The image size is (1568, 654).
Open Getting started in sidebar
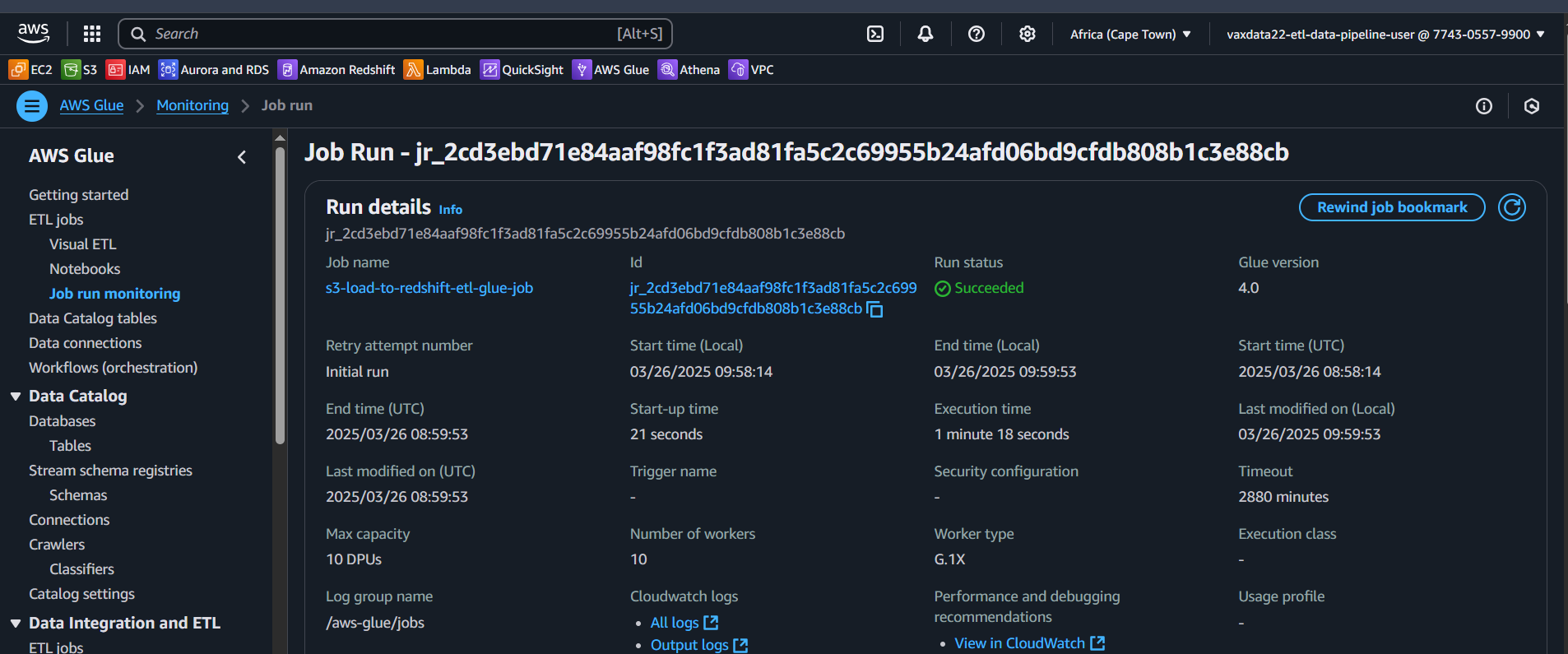[x=79, y=195]
